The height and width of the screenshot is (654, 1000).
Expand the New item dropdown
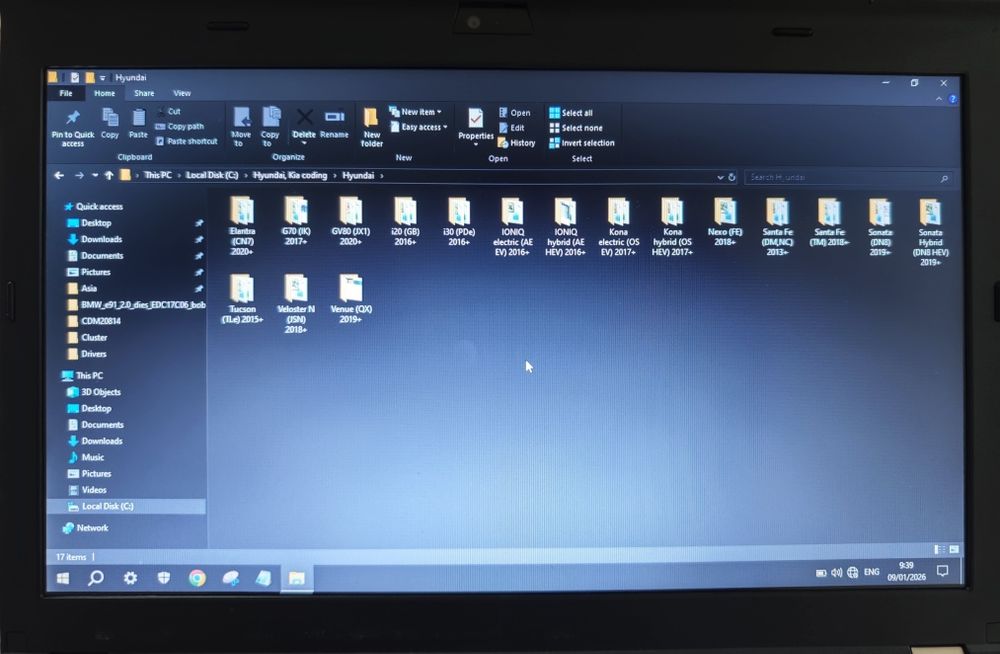[x=415, y=112]
